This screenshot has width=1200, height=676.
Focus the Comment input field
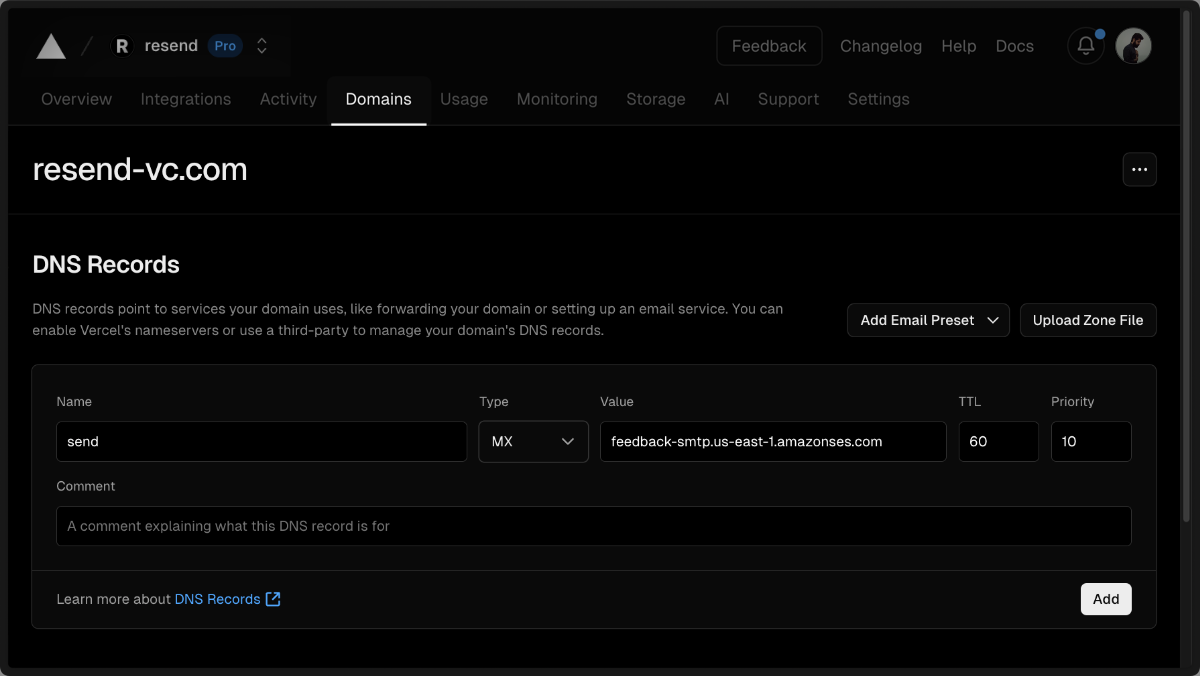pos(594,526)
